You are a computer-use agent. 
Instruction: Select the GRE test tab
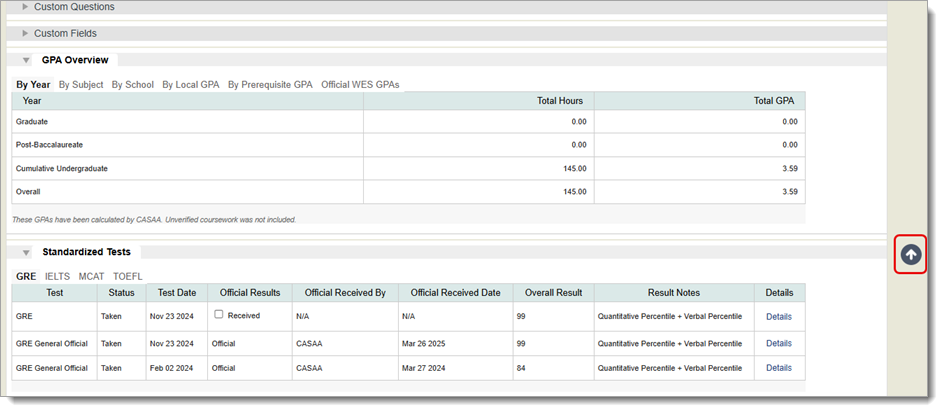26,276
